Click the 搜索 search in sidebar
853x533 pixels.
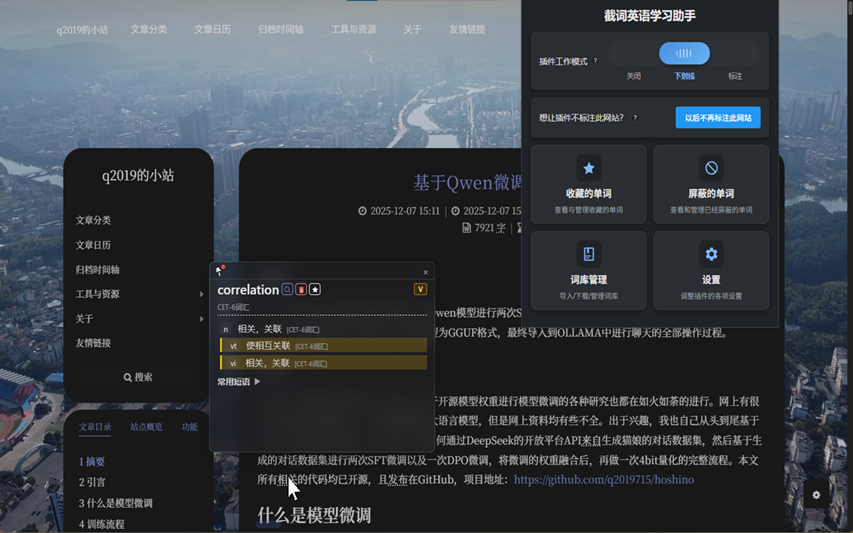[x=138, y=377]
